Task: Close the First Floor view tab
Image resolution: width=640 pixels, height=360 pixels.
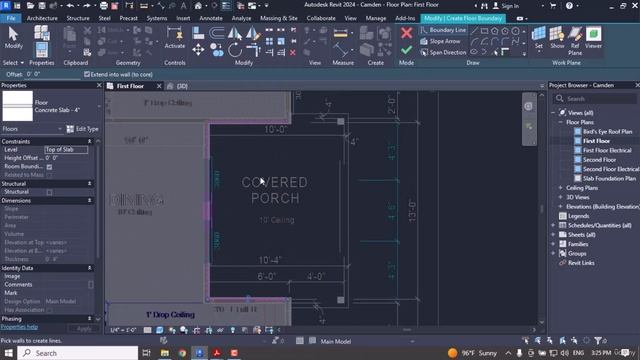Action: [159, 86]
